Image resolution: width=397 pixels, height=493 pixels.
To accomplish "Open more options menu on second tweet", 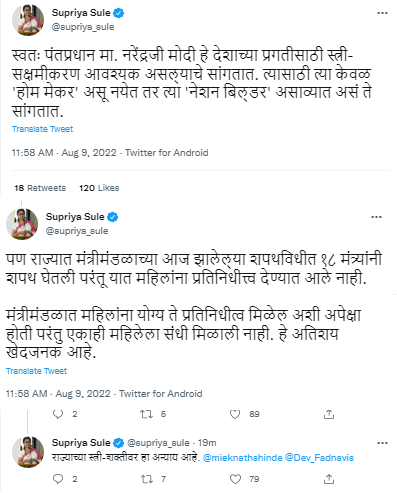I will pos(376,217).
